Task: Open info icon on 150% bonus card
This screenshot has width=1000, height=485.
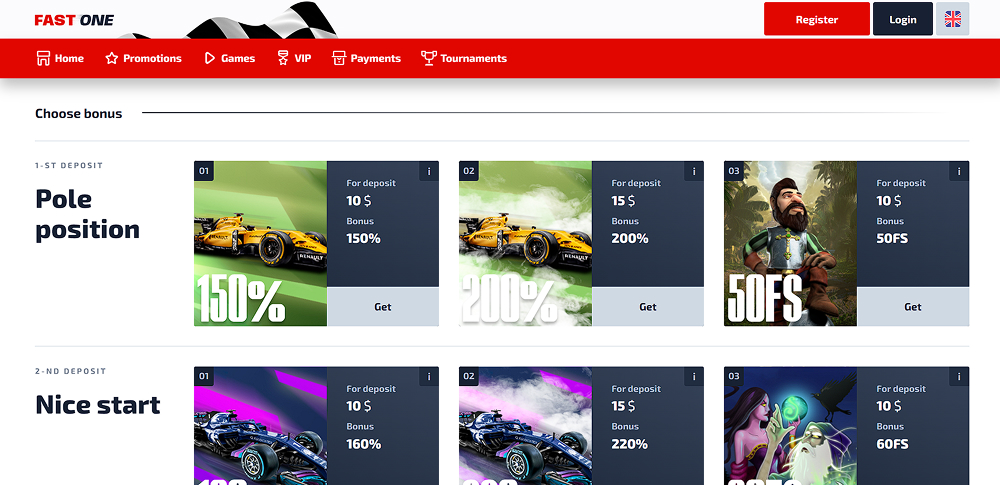Action: point(429,171)
